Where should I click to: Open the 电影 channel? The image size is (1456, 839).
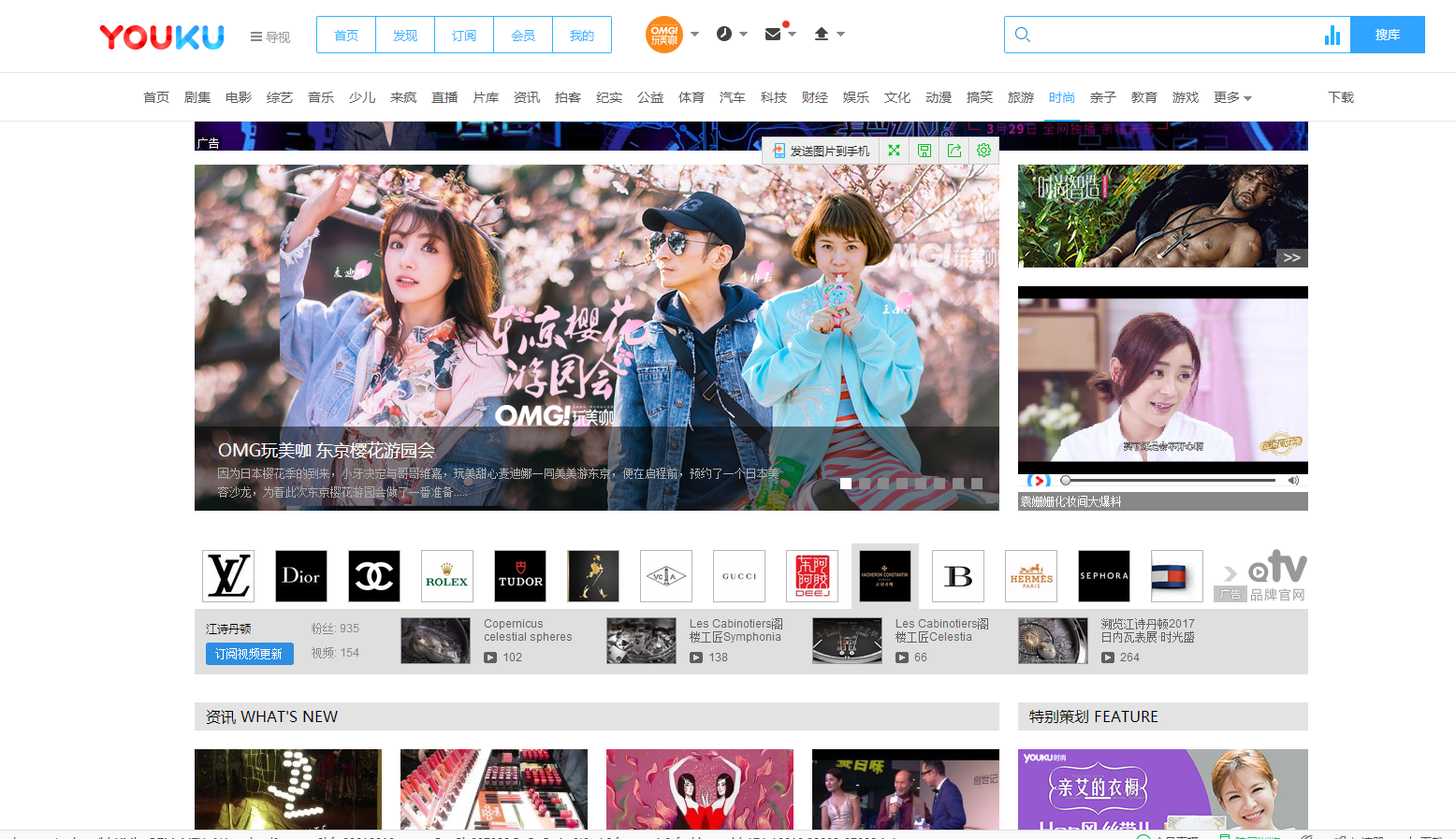(239, 97)
